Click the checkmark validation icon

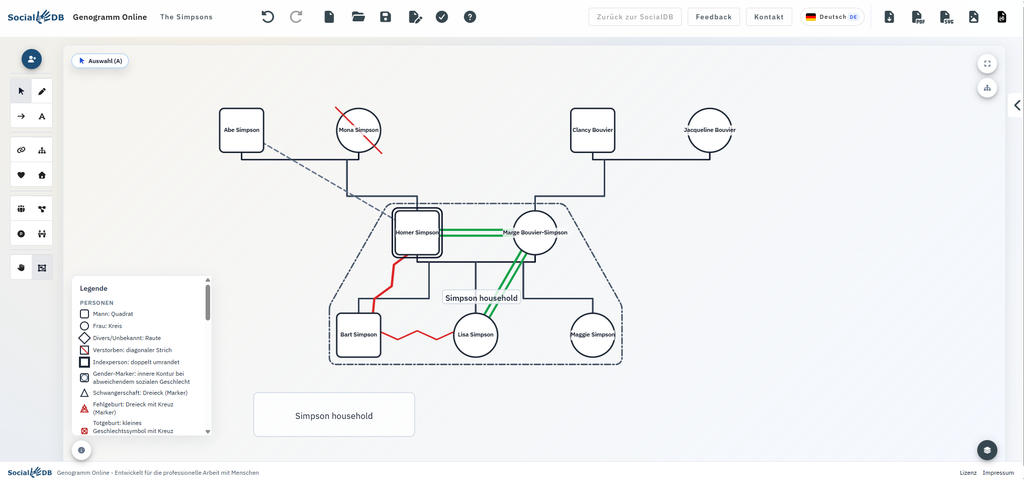pyautogui.click(x=442, y=17)
